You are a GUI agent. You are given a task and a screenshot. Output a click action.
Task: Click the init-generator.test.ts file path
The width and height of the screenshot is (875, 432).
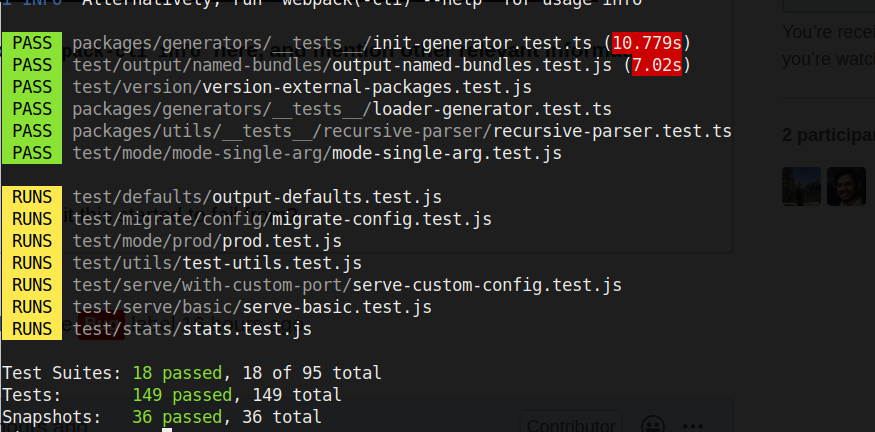coord(331,43)
